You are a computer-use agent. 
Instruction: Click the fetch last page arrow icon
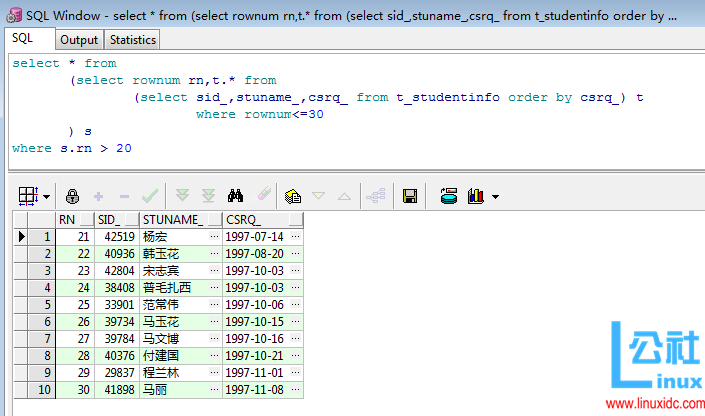click(x=208, y=196)
